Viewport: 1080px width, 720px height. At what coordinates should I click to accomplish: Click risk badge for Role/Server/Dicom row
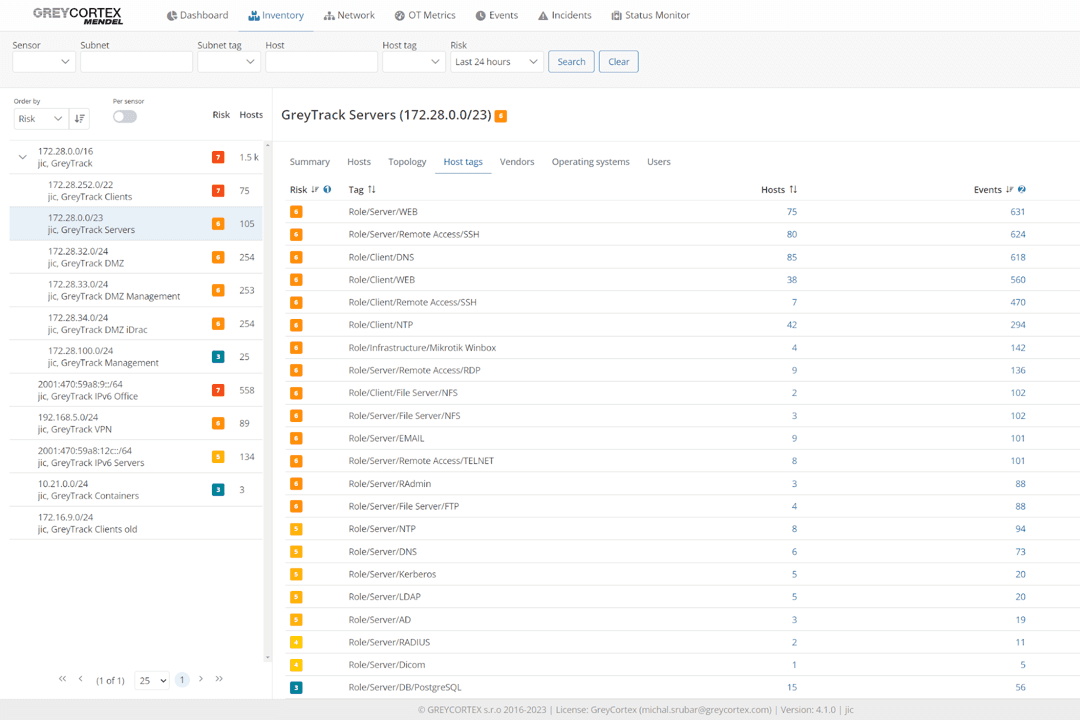(x=296, y=665)
